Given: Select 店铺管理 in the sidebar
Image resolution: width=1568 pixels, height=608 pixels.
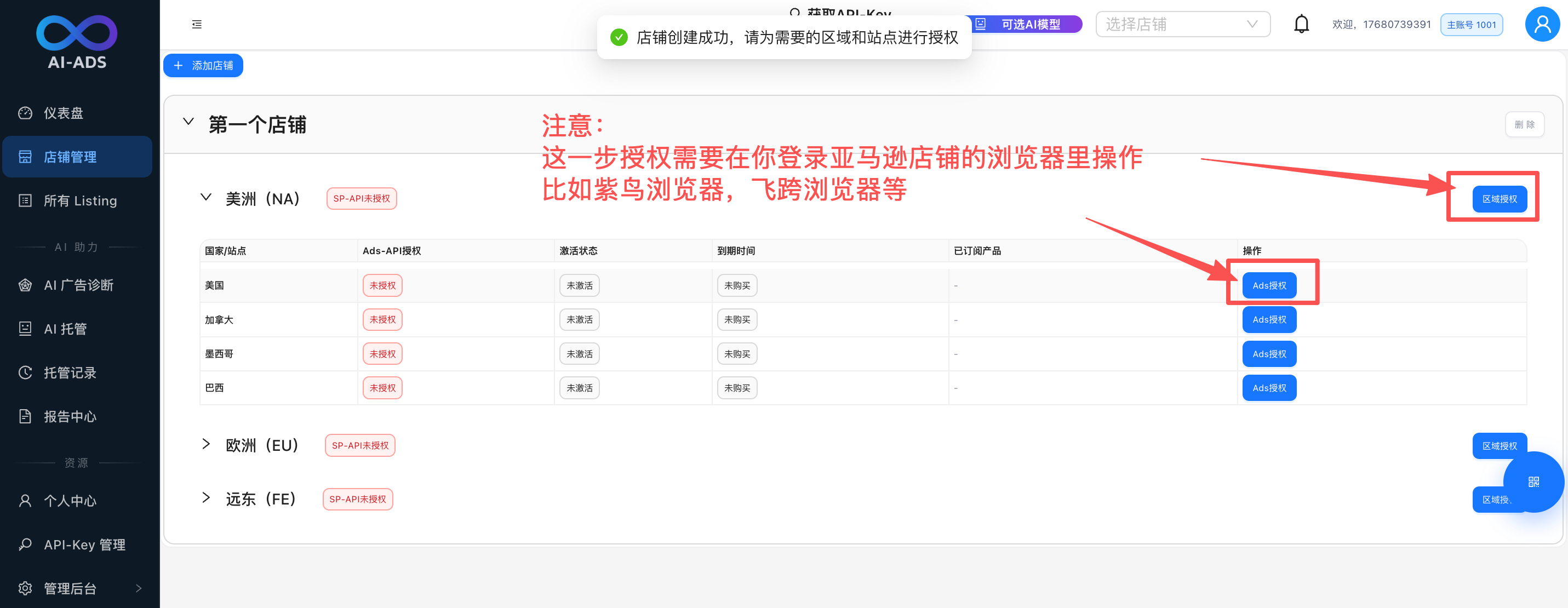Looking at the screenshot, I should point(77,157).
